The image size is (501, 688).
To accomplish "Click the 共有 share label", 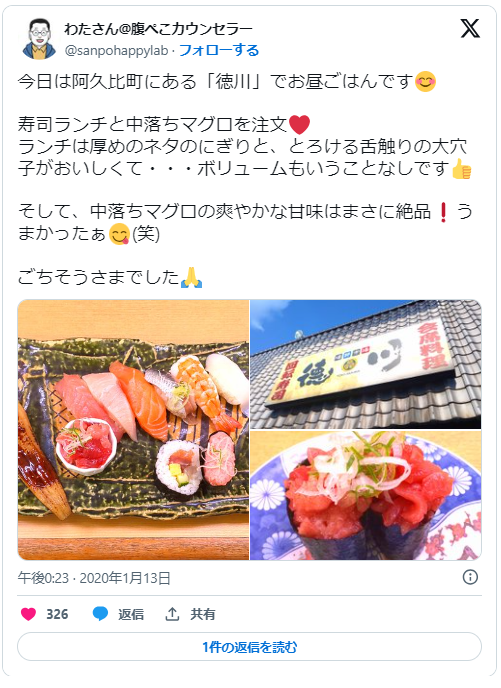I will tap(203, 614).
